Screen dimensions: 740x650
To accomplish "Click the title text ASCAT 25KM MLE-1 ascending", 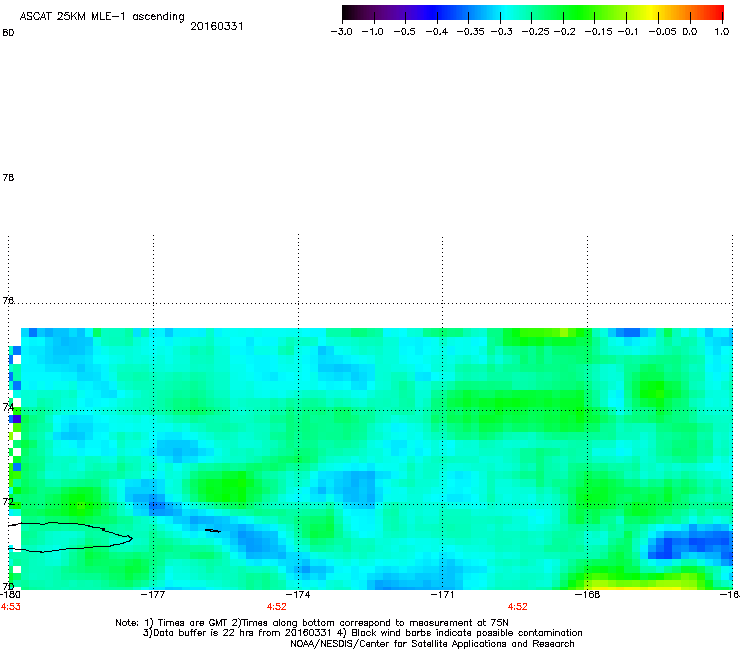I will coord(102,17).
